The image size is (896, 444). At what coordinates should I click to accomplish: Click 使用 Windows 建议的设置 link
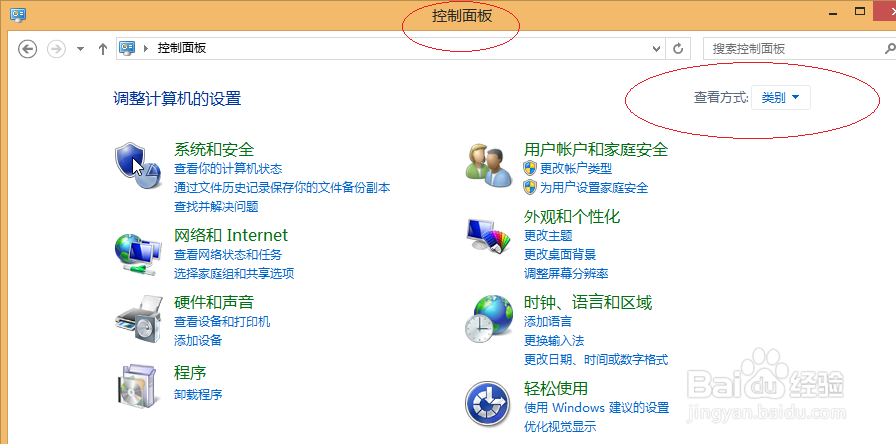tap(597, 407)
